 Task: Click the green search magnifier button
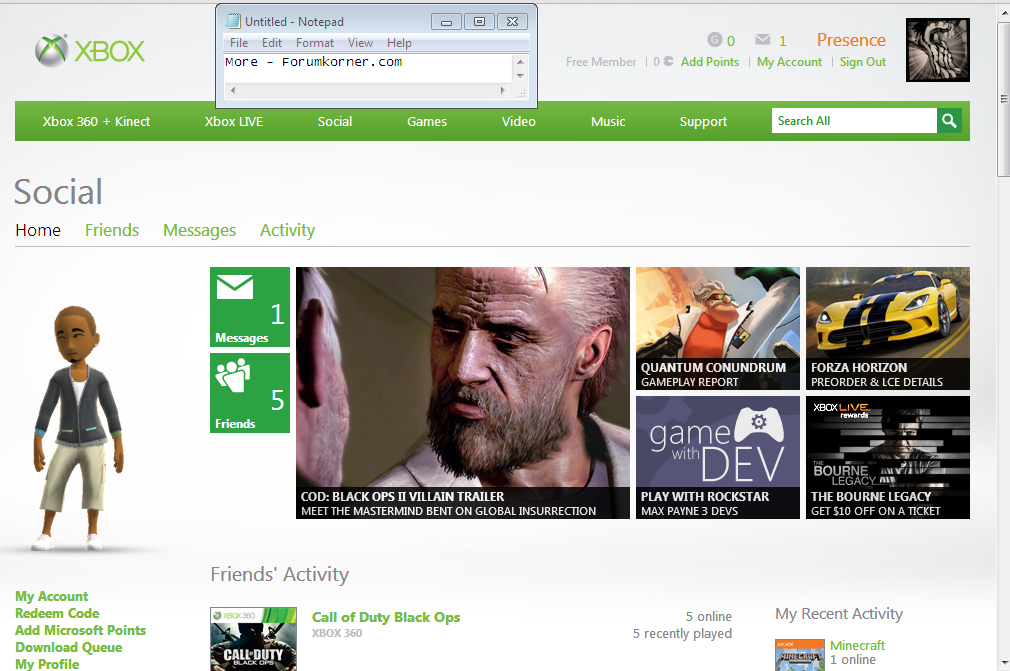coord(949,120)
